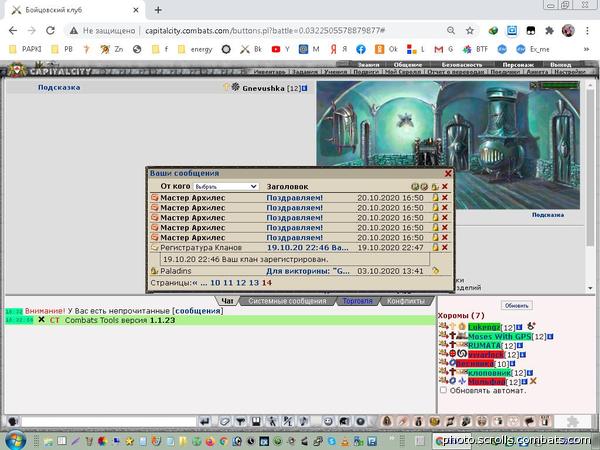Open the Chrome three-dot menu
This screenshot has height=450, width=600.
[587, 31]
